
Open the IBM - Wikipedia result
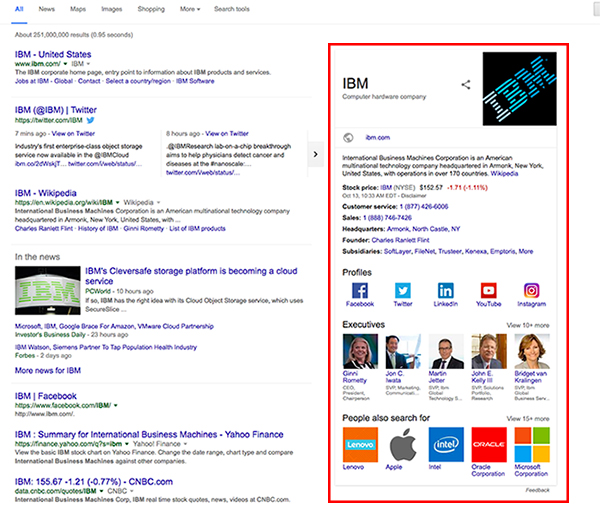click(x=46, y=193)
